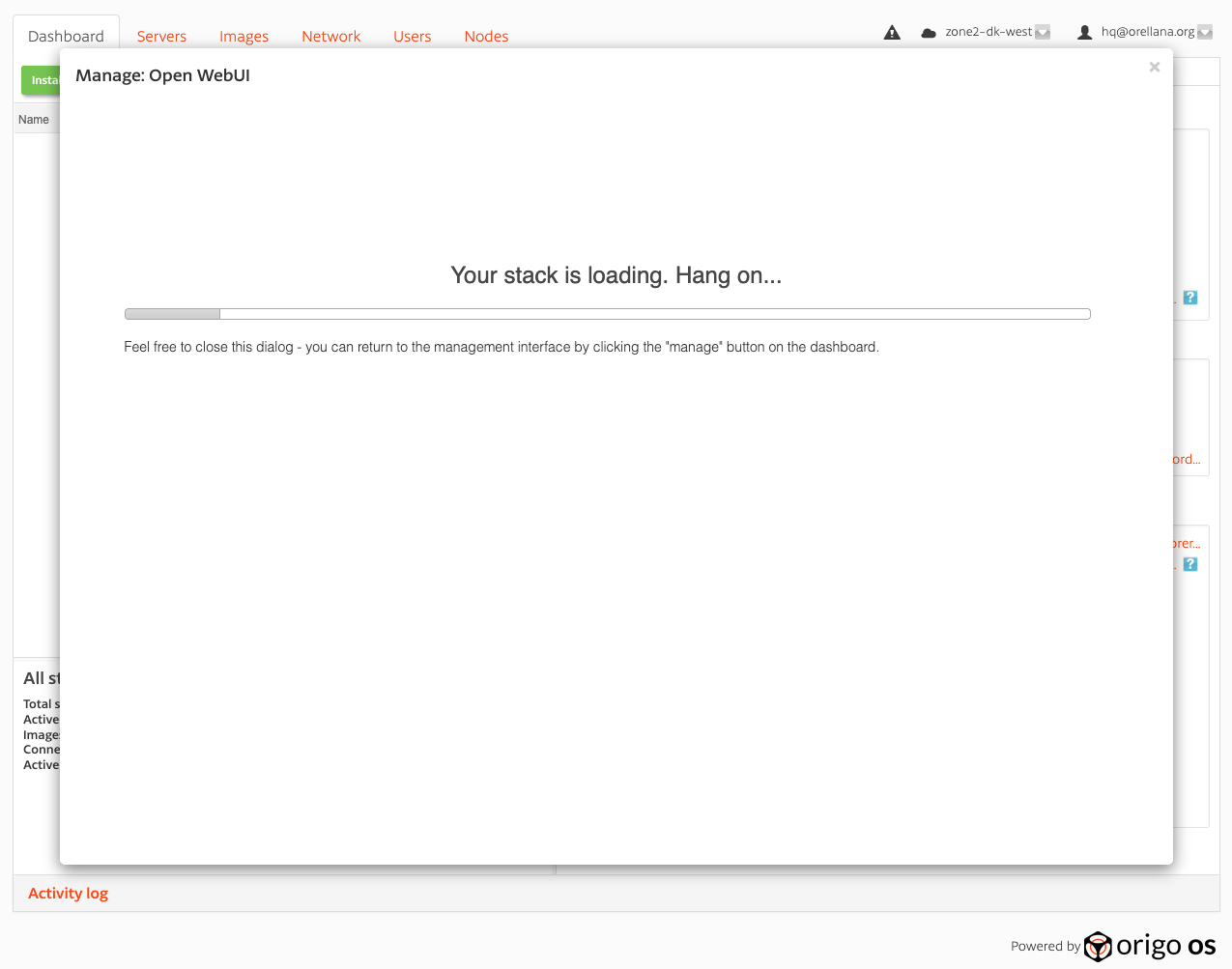Screen dimensions: 1232x969
Task: Click the user silhouette account icon
Action: tap(1084, 33)
